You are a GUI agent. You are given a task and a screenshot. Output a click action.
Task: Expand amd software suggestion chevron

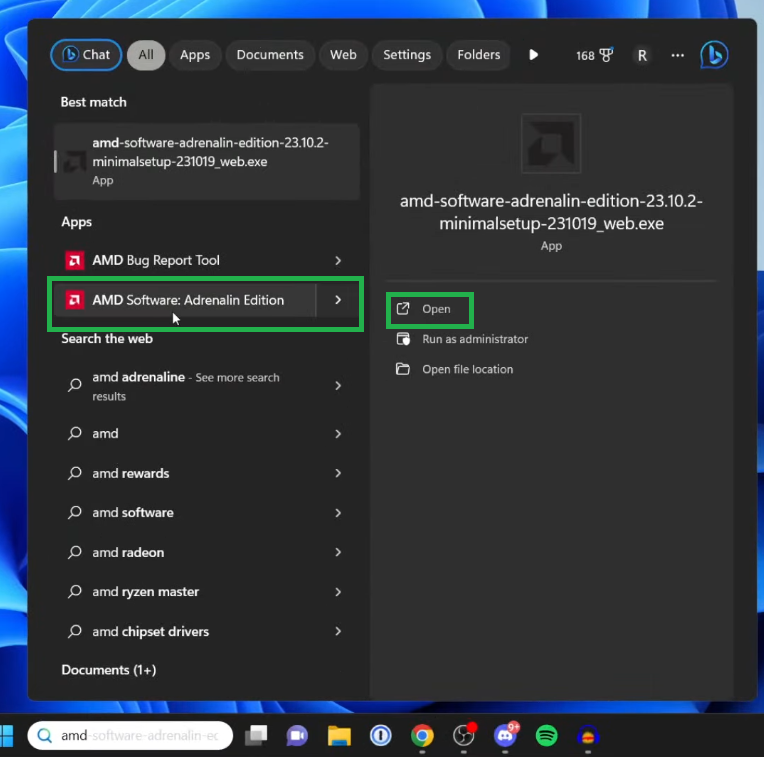coord(338,513)
